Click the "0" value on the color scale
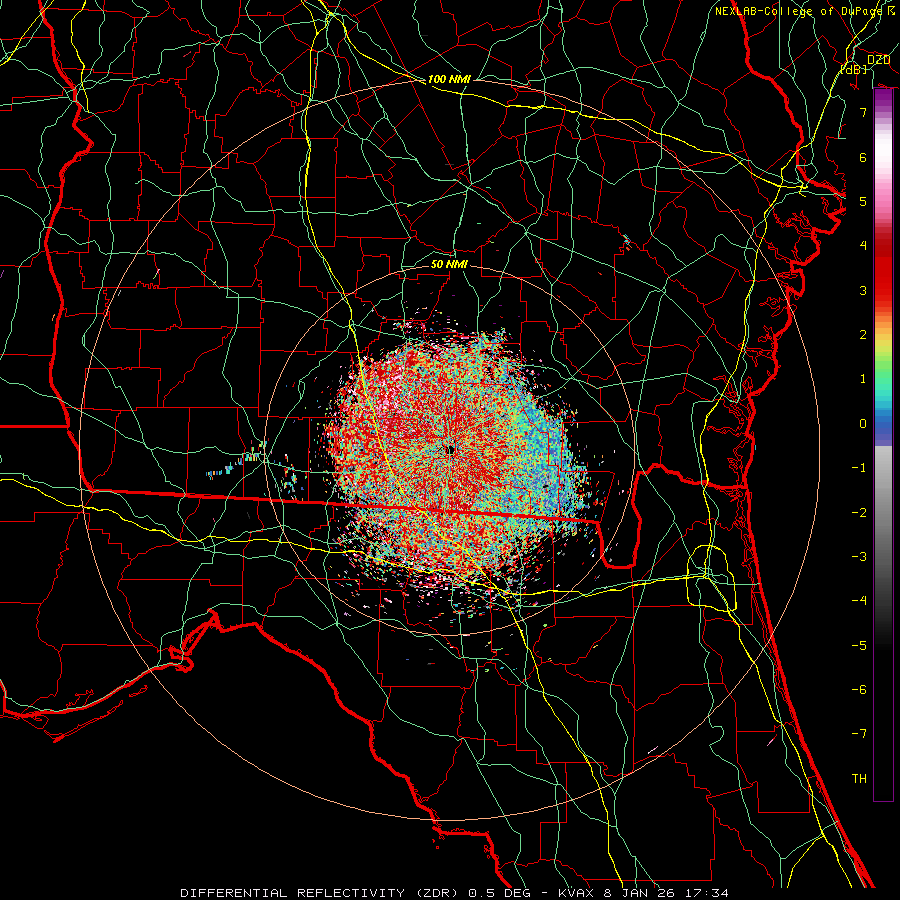This screenshot has width=900, height=900. [x=863, y=424]
